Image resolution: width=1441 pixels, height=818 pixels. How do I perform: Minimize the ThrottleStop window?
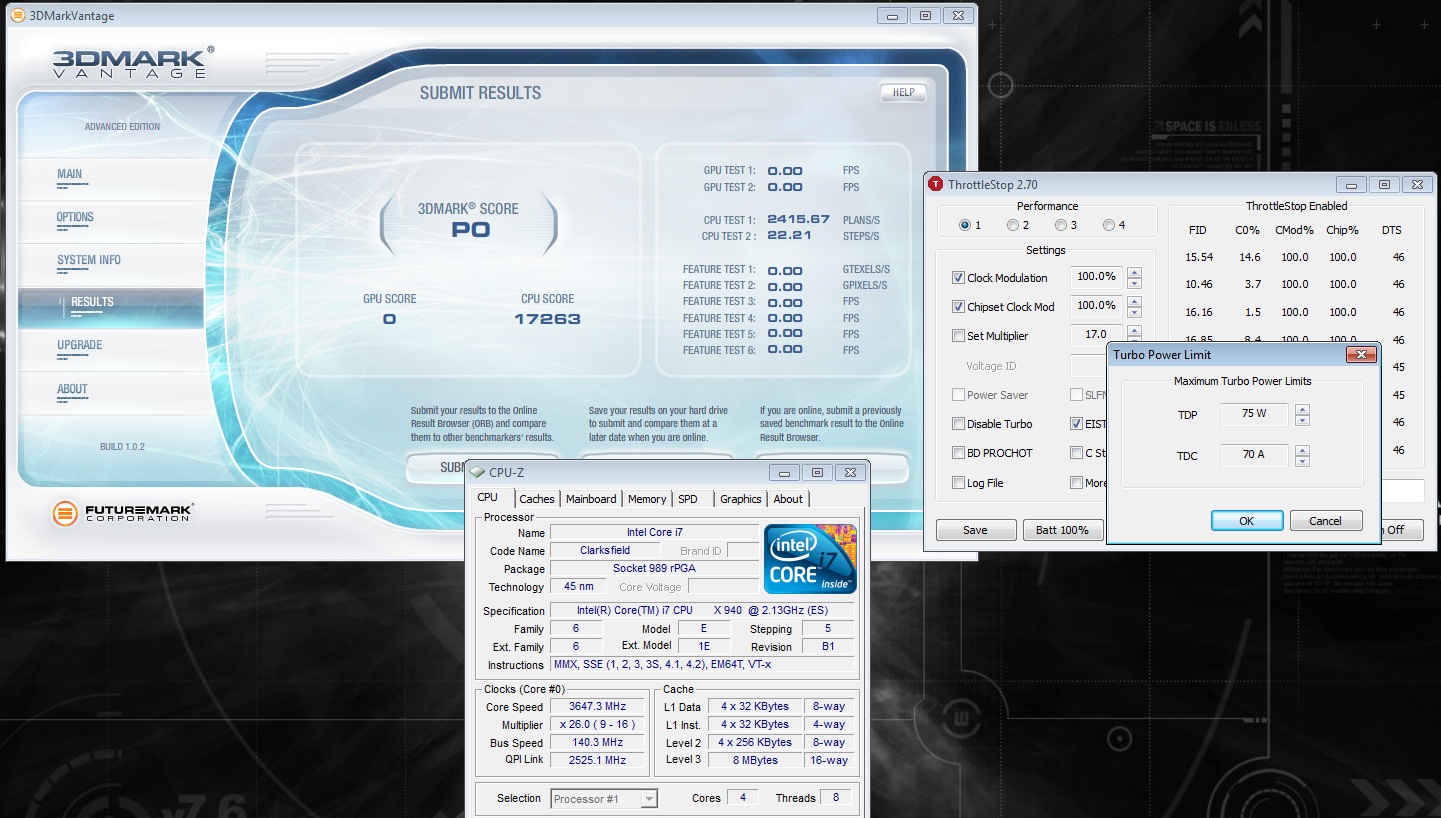pyautogui.click(x=1351, y=184)
